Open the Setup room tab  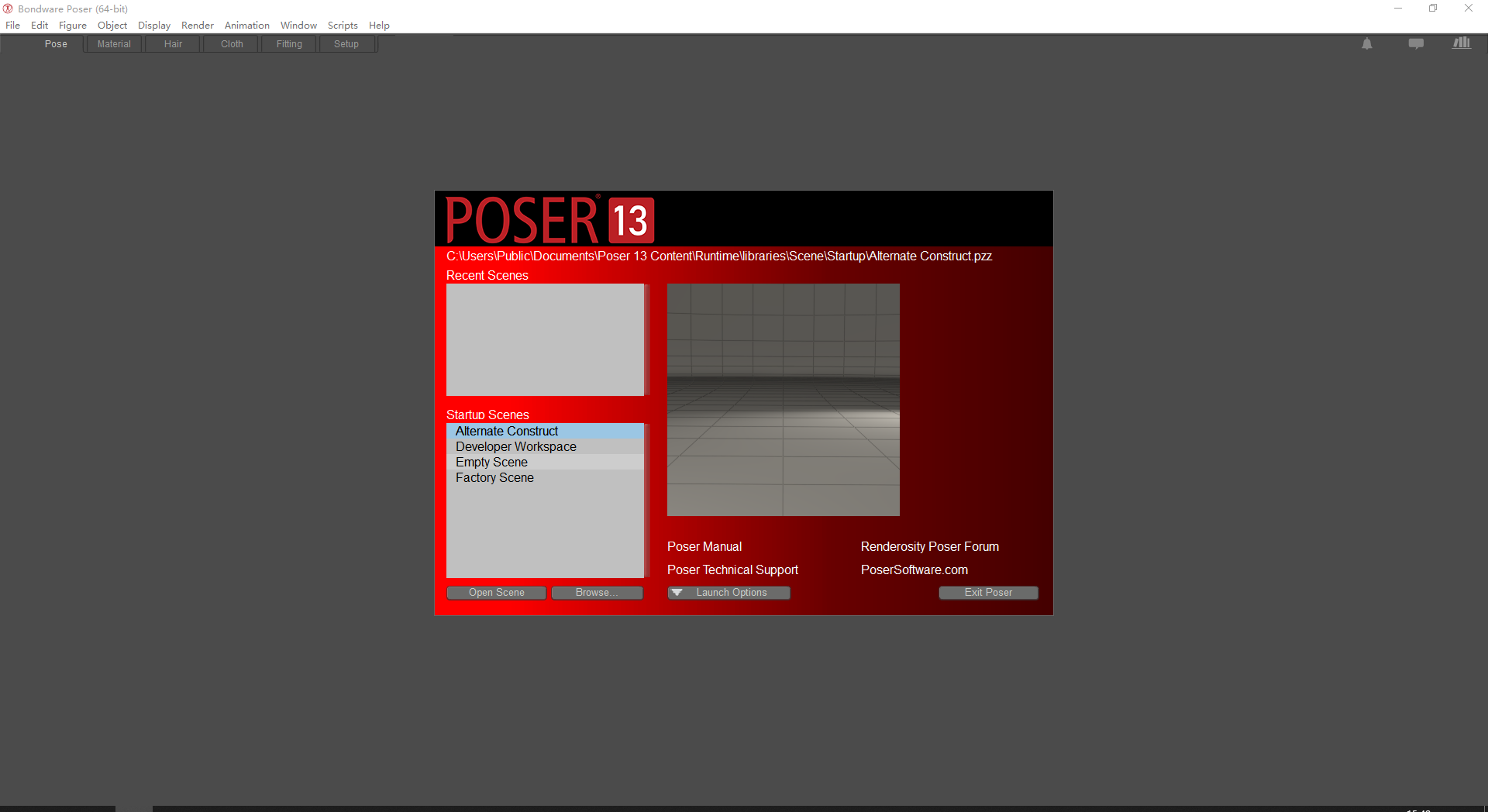[346, 44]
